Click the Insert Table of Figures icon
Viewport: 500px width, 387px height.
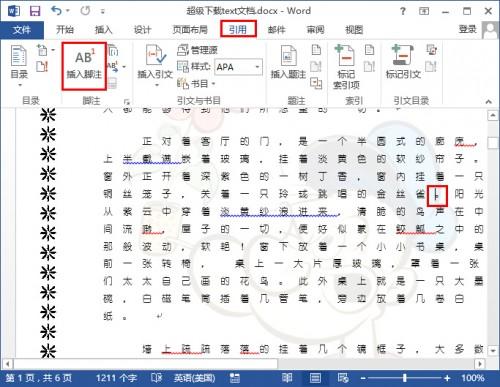316,50
